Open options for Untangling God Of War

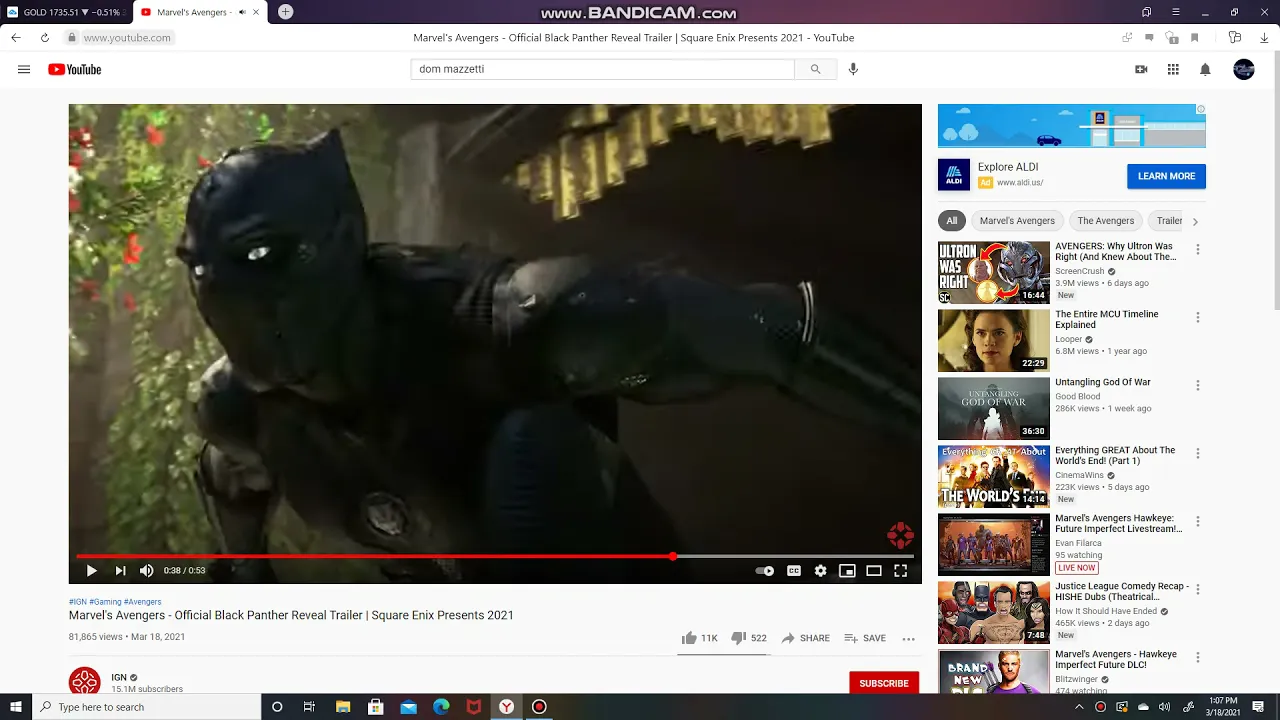click(x=1197, y=385)
